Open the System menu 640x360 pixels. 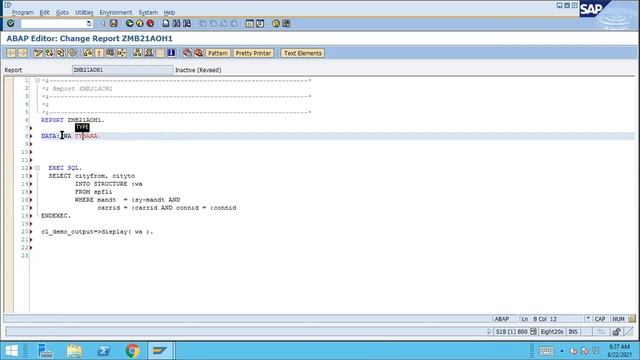(148, 13)
